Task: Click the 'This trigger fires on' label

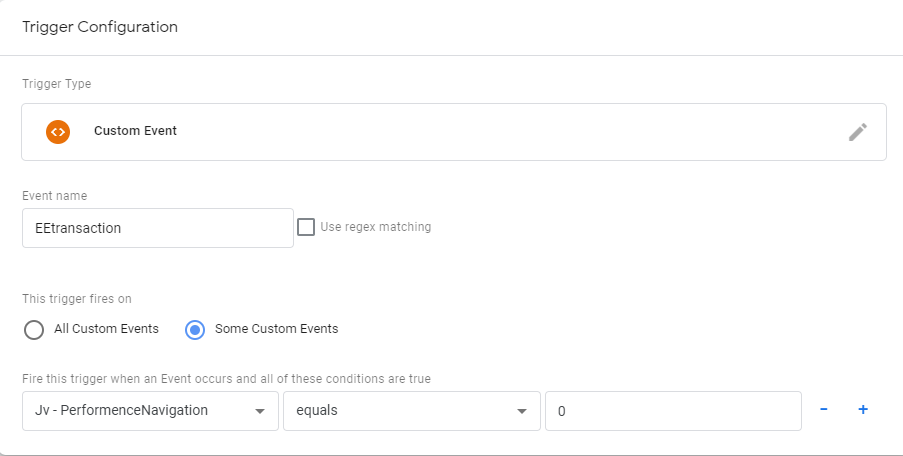Action: [x=77, y=298]
